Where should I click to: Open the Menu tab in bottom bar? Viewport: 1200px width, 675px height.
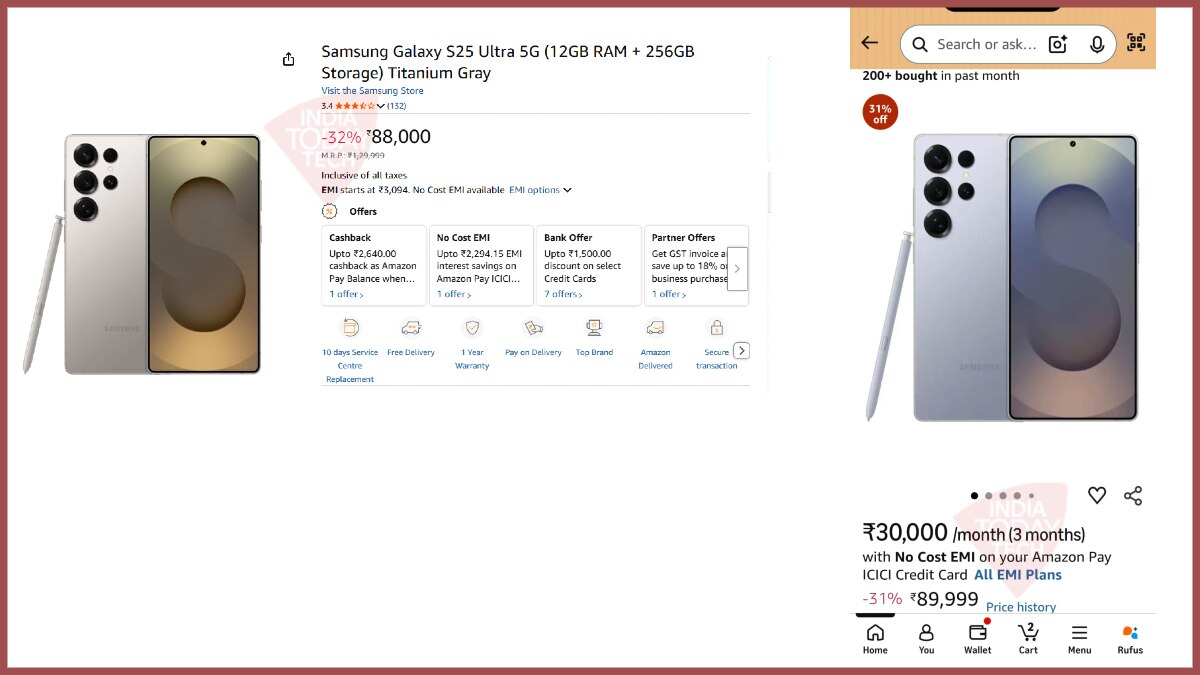pyautogui.click(x=1079, y=639)
